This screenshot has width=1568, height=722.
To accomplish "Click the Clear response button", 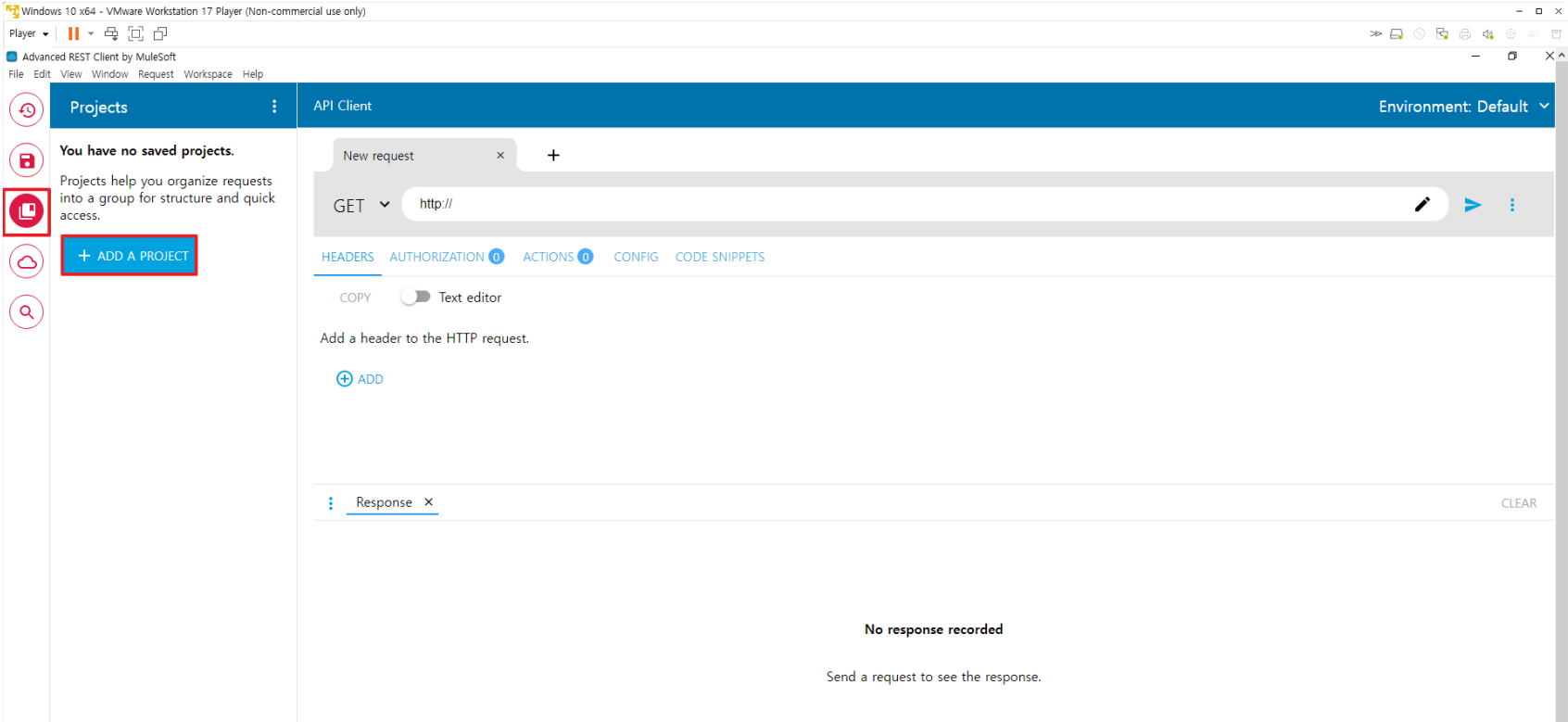I will pyautogui.click(x=1519, y=503).
